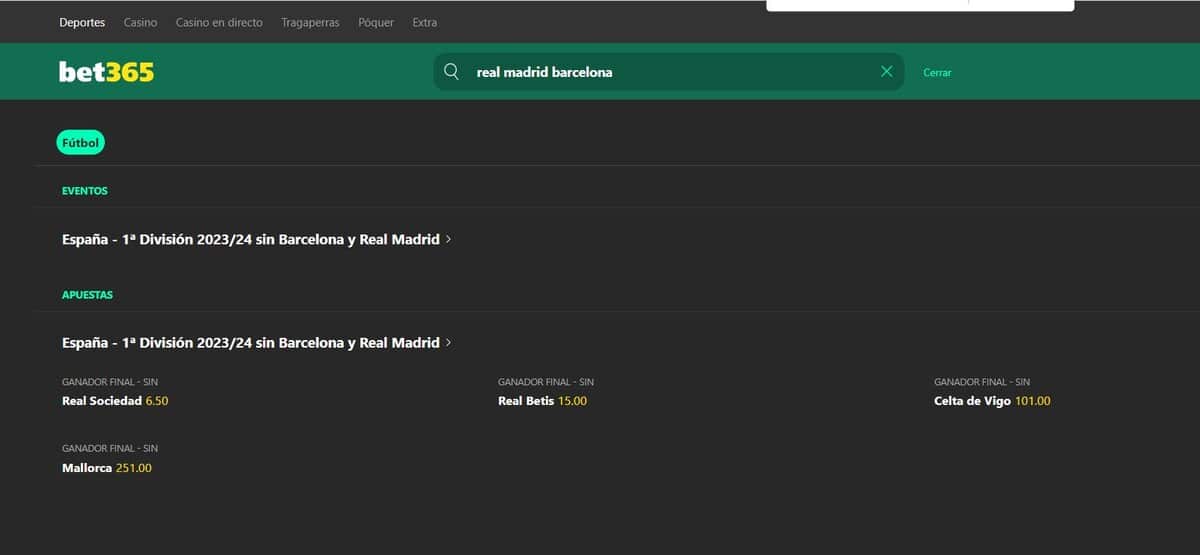Open the España 1ª División link under Eventos
The width and height of the screenshot is (1200, 555).
pos(250,240)
